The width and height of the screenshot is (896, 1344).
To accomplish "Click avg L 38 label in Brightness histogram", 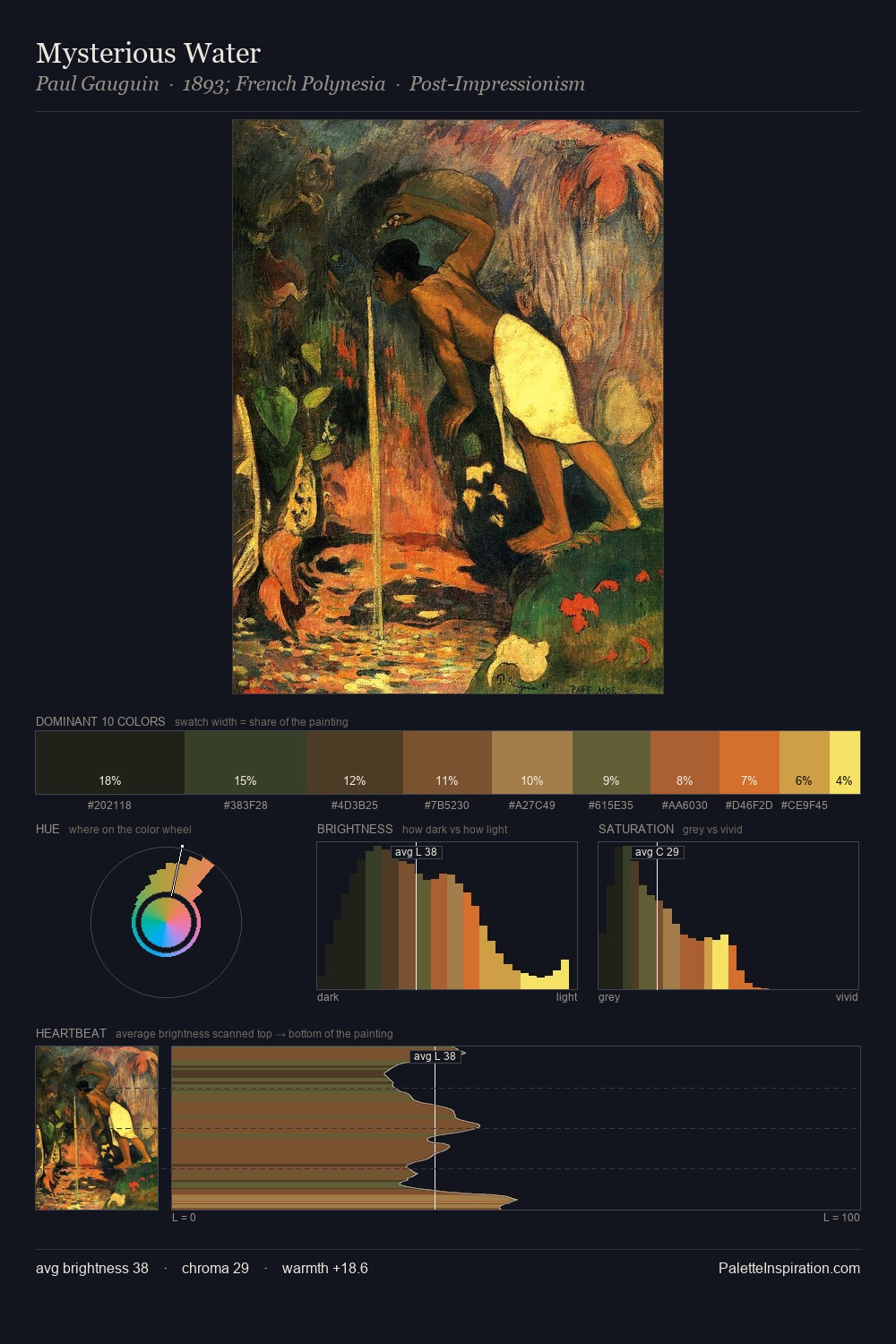I will tap(417, 852).
